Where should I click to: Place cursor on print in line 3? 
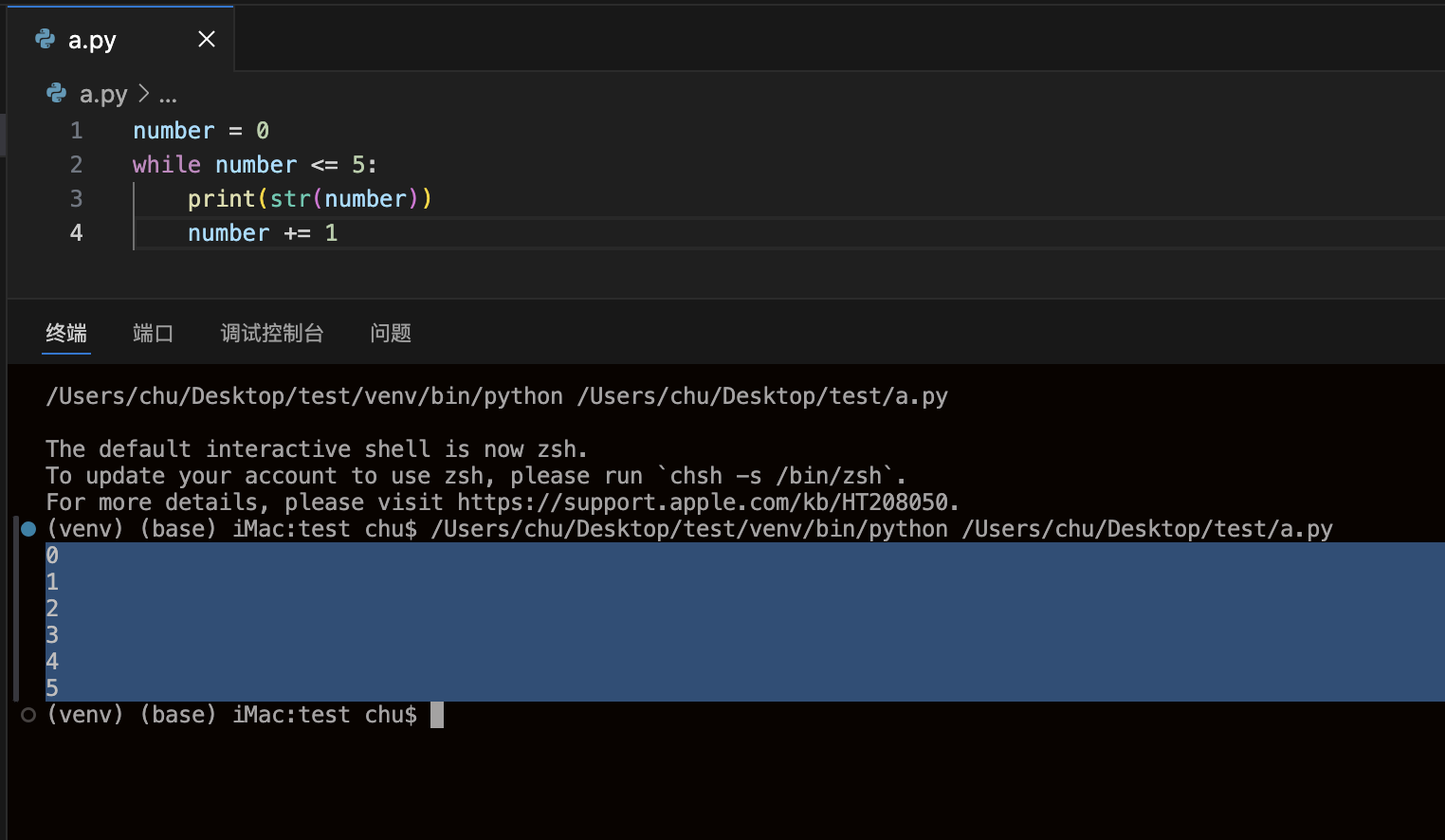tap(221, 199)
